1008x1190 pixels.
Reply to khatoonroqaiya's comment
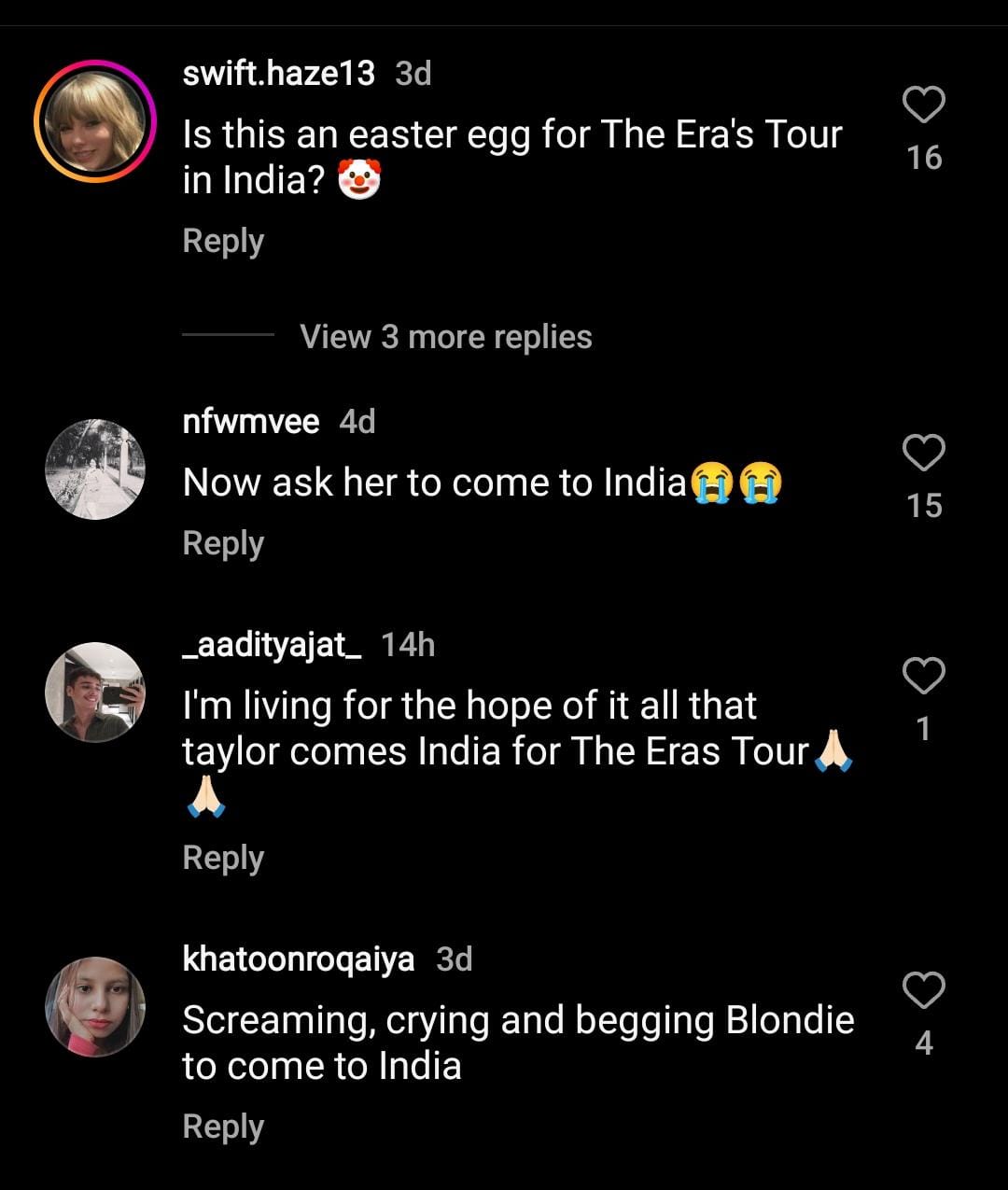click(x=223, y=1127)
